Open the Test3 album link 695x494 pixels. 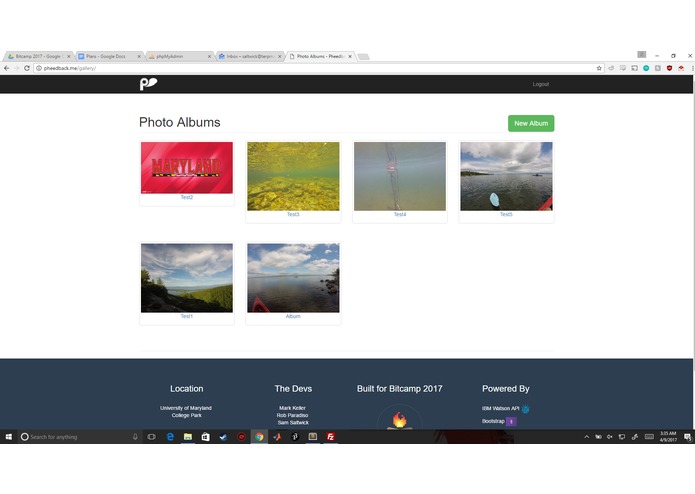coord(293,214)
